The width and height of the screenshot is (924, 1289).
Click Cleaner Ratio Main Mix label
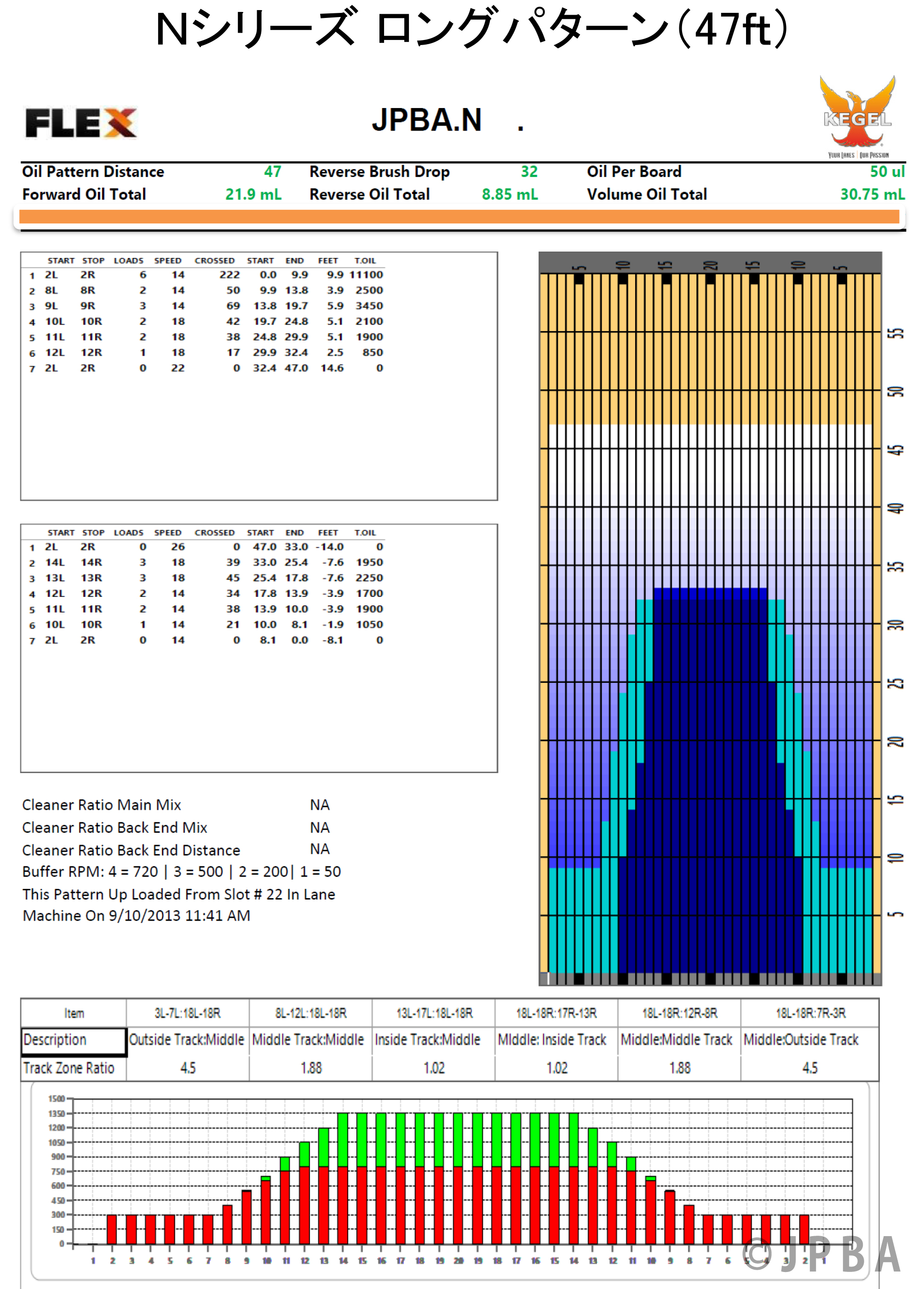(x=102, y=805)
